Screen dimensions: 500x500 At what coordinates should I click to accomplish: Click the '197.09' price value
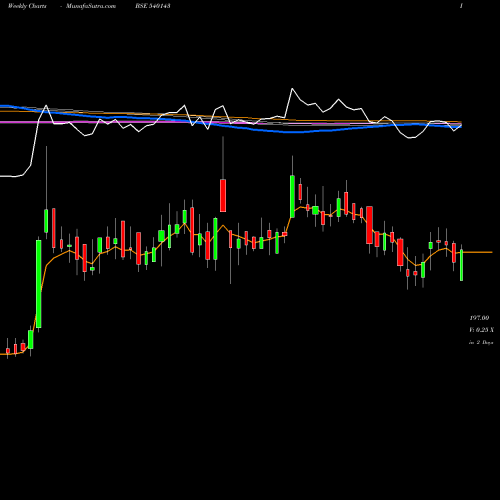[479, 318]
